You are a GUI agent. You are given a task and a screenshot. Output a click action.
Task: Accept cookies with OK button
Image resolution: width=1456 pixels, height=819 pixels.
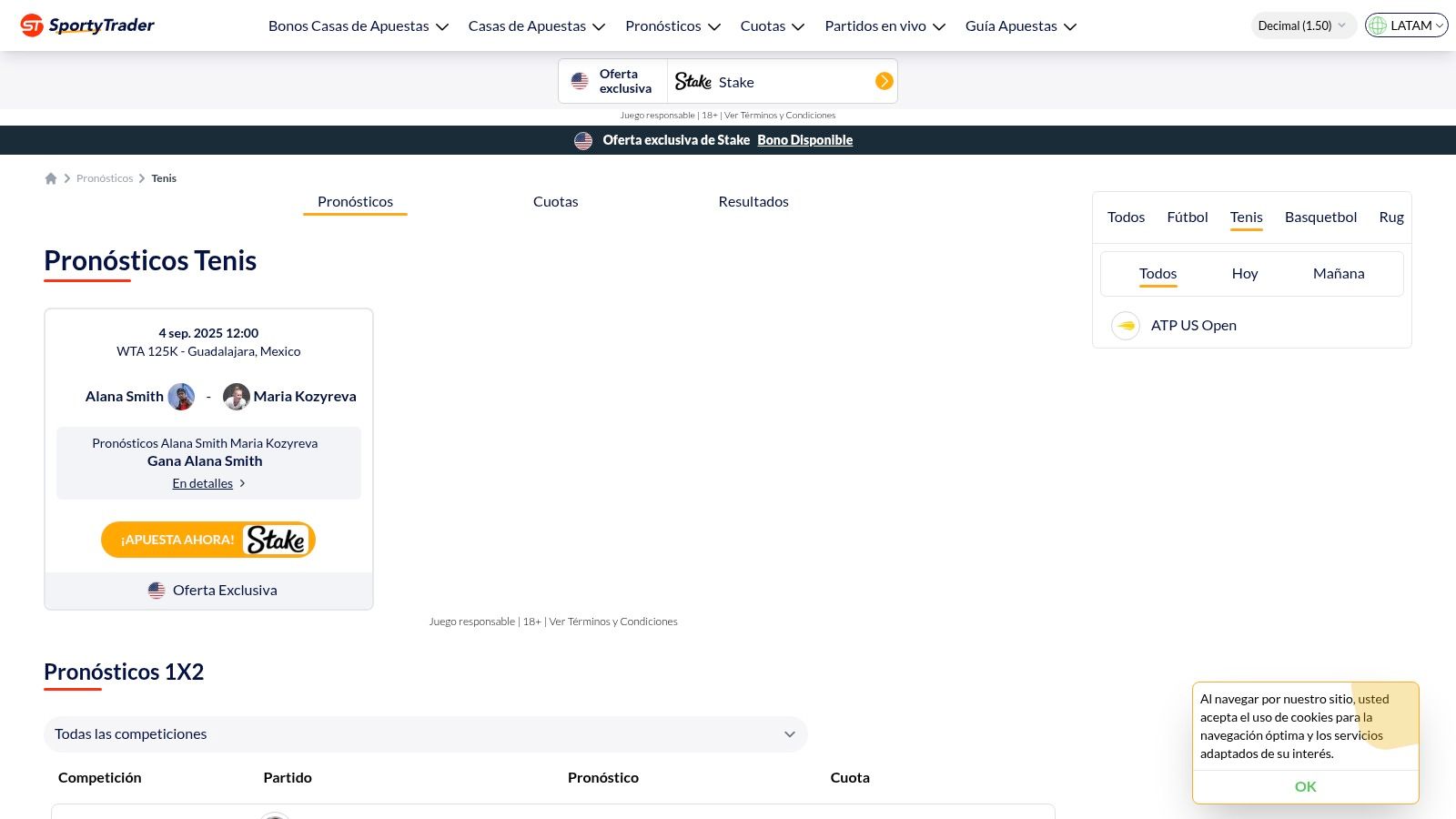1305,787
